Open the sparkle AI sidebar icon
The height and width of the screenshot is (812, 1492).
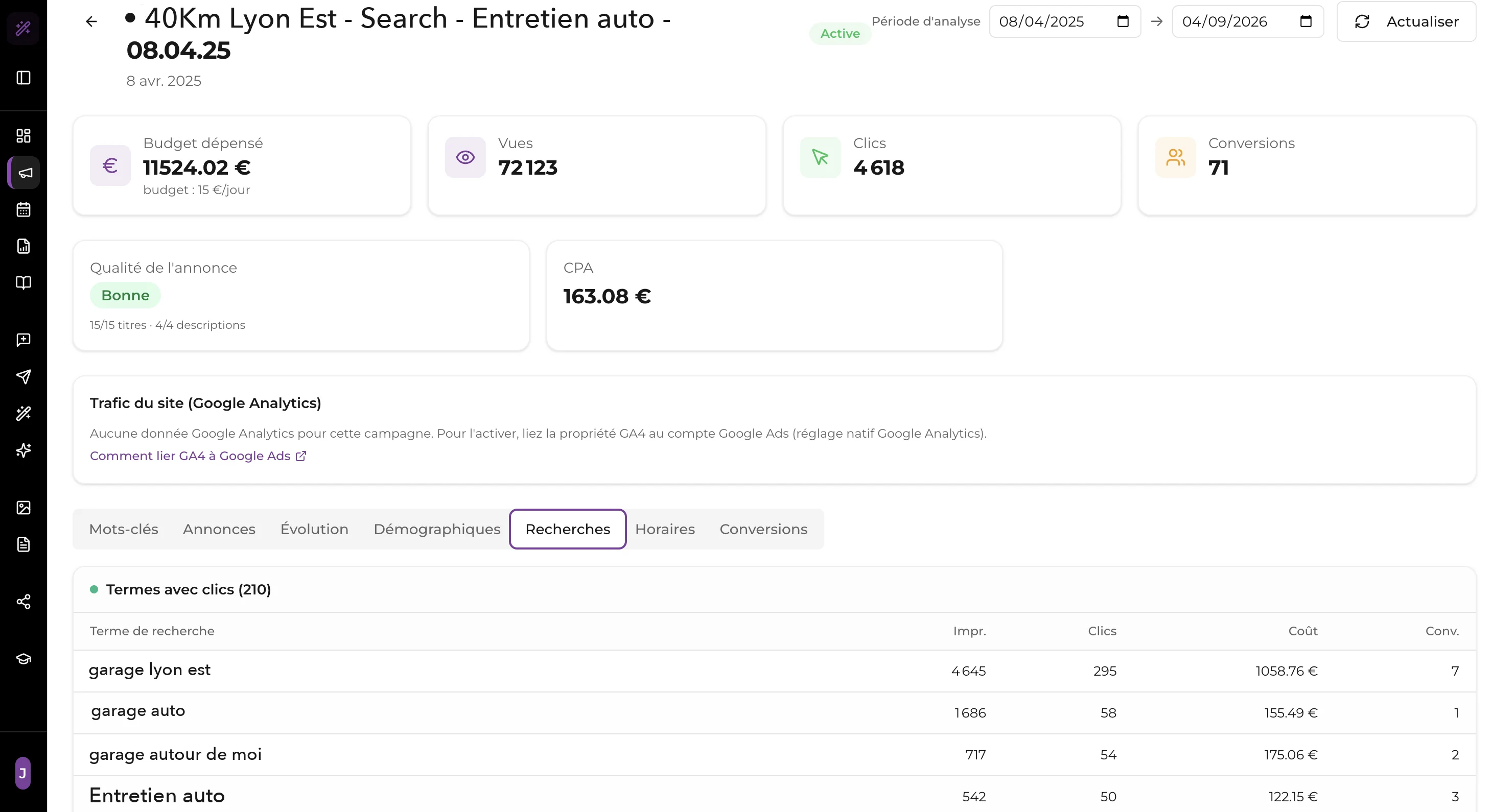23,450
